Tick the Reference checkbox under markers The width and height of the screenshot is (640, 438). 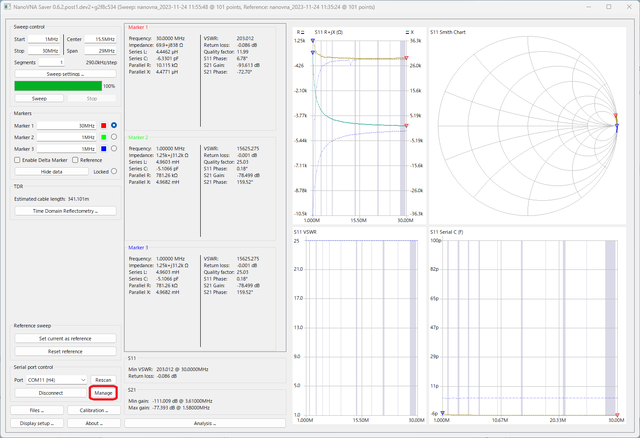point(75,160)
